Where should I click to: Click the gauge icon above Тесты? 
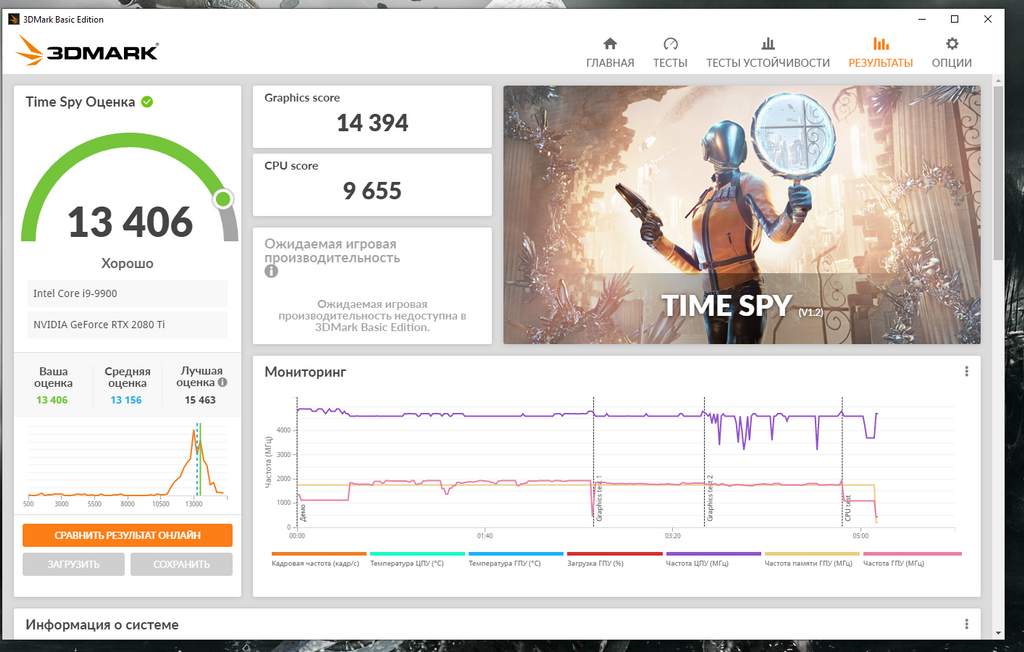[671, 44]
